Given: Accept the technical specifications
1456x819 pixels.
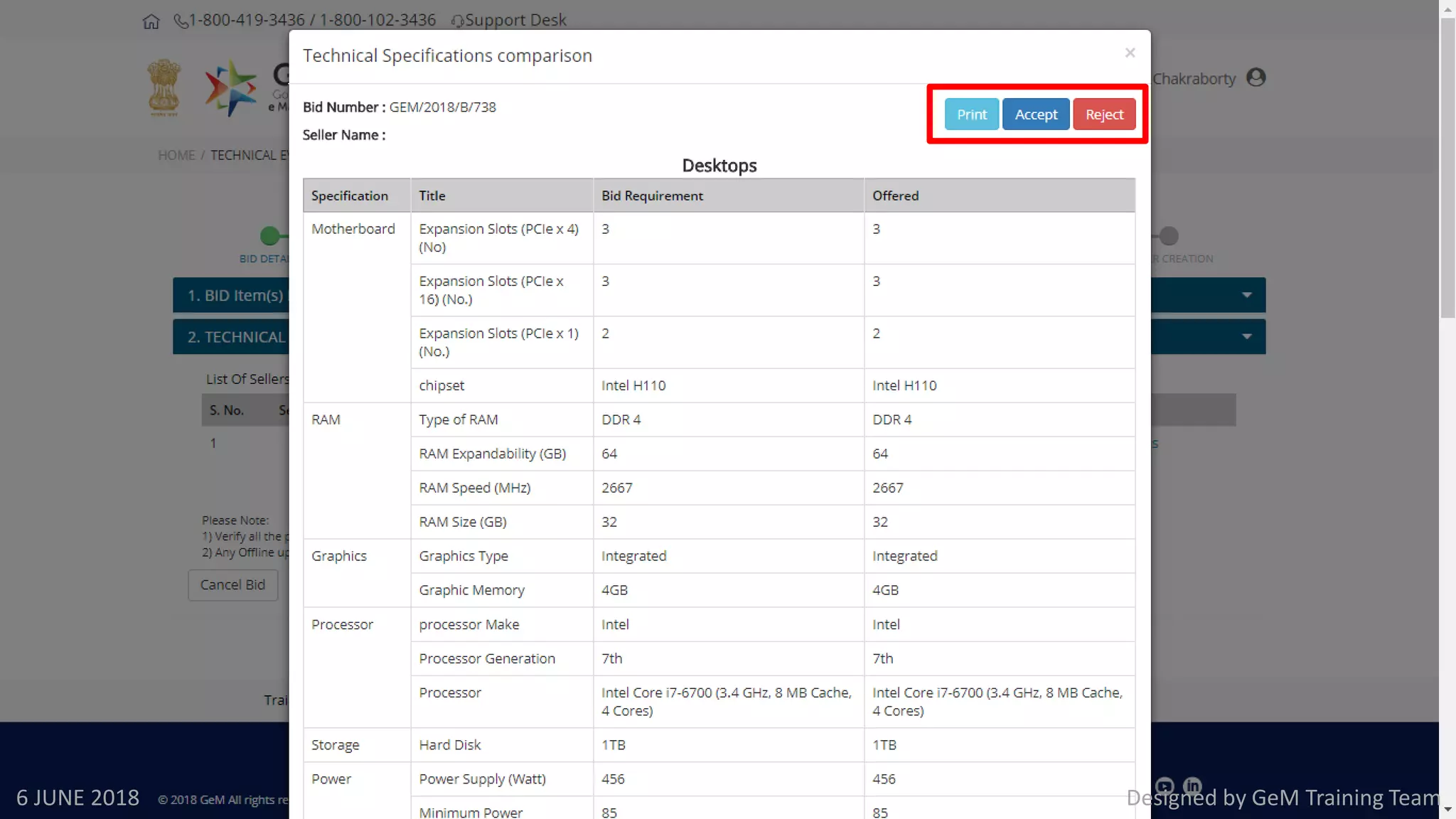Looking at the screenshot, I should coord(1035,114).
